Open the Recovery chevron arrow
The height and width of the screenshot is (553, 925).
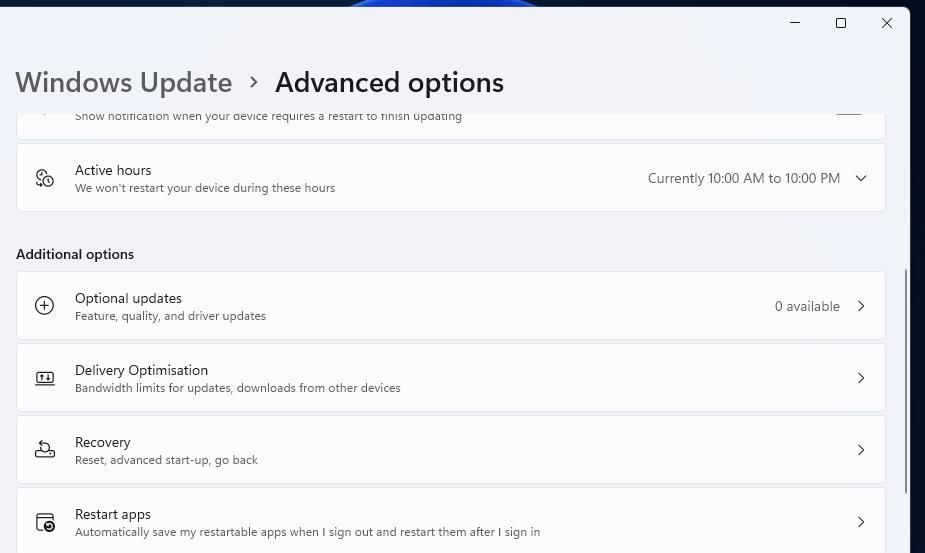[861, 450]
